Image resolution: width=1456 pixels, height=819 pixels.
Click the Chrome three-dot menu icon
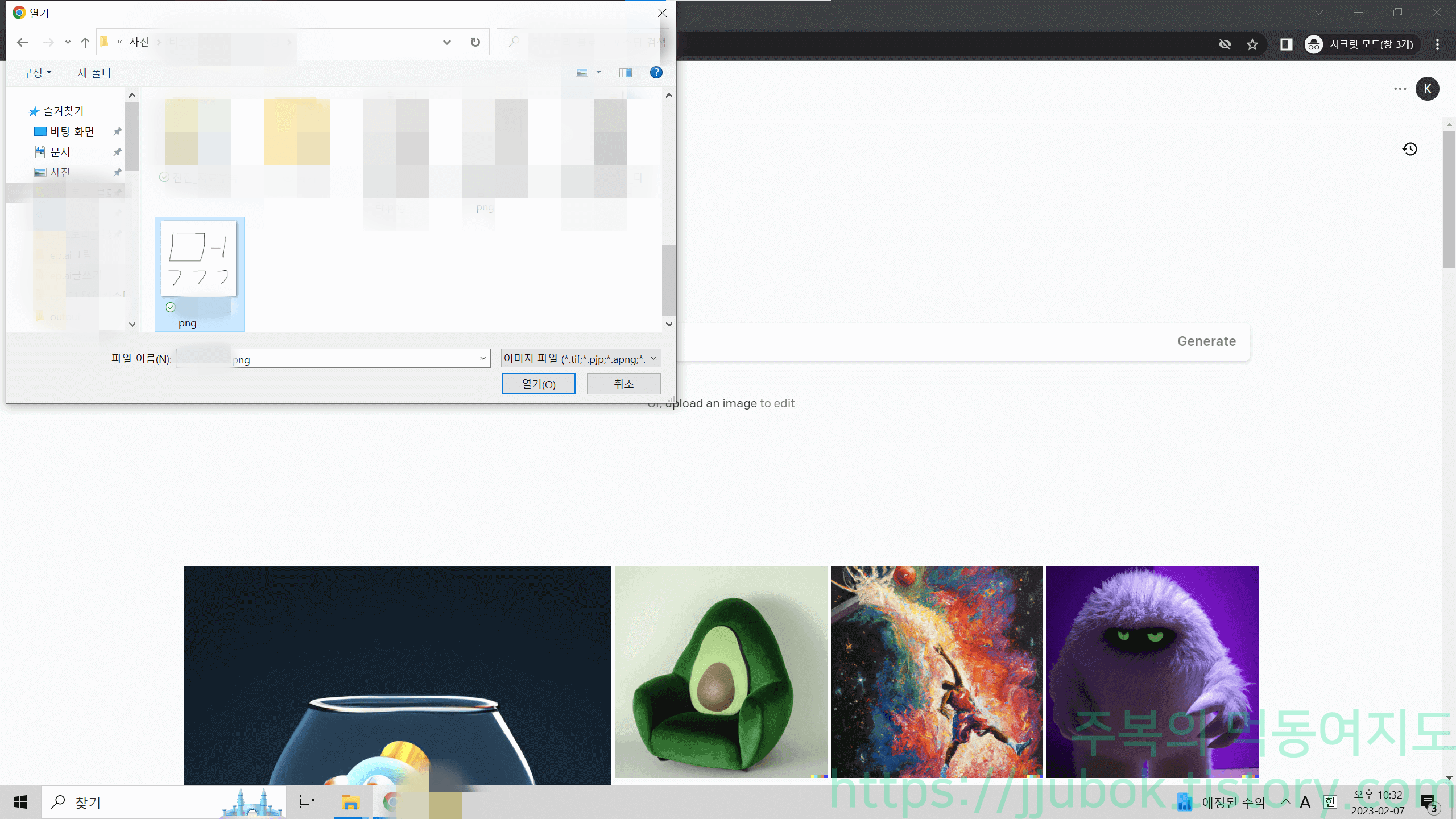click(x=1437, y=44)
